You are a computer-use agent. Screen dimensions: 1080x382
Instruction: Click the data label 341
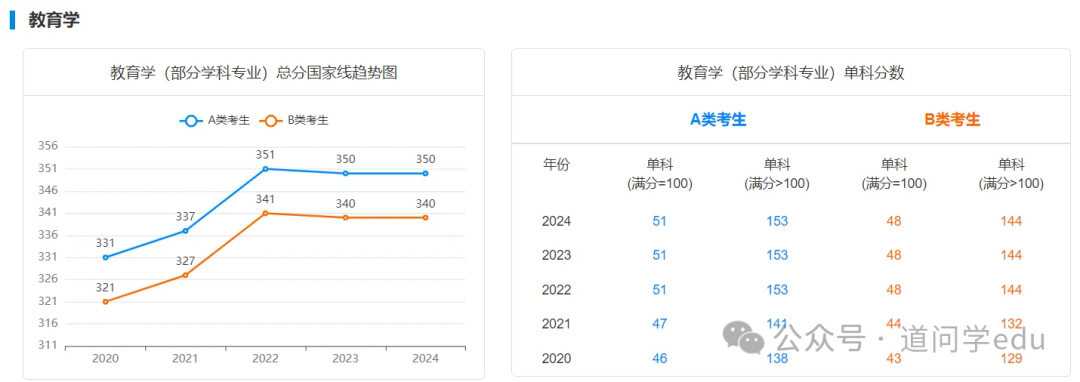point(265,199)
